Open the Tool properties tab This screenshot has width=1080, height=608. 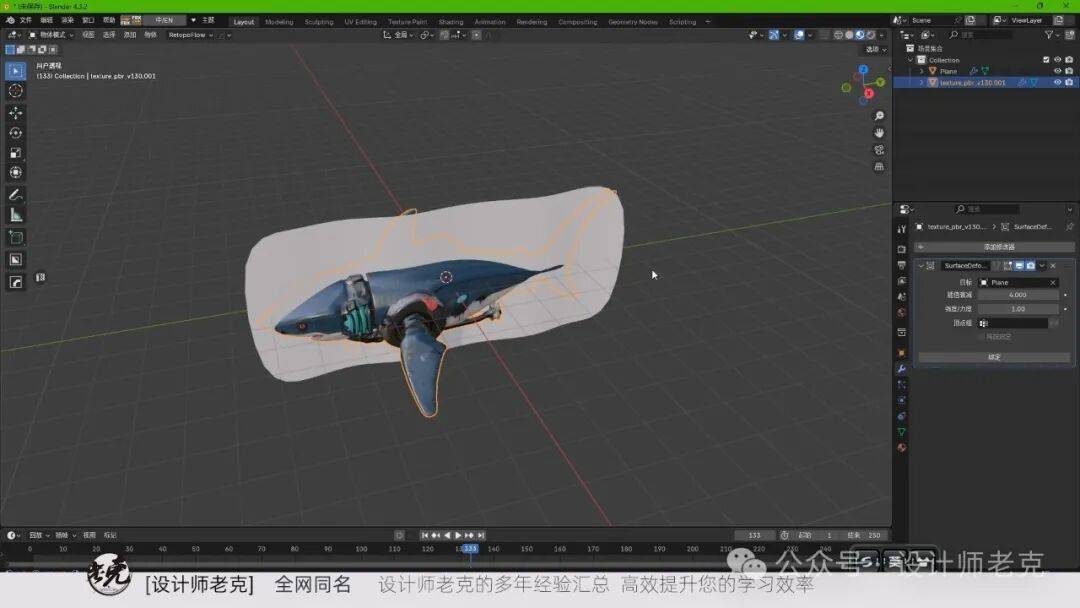click(902, 229)
